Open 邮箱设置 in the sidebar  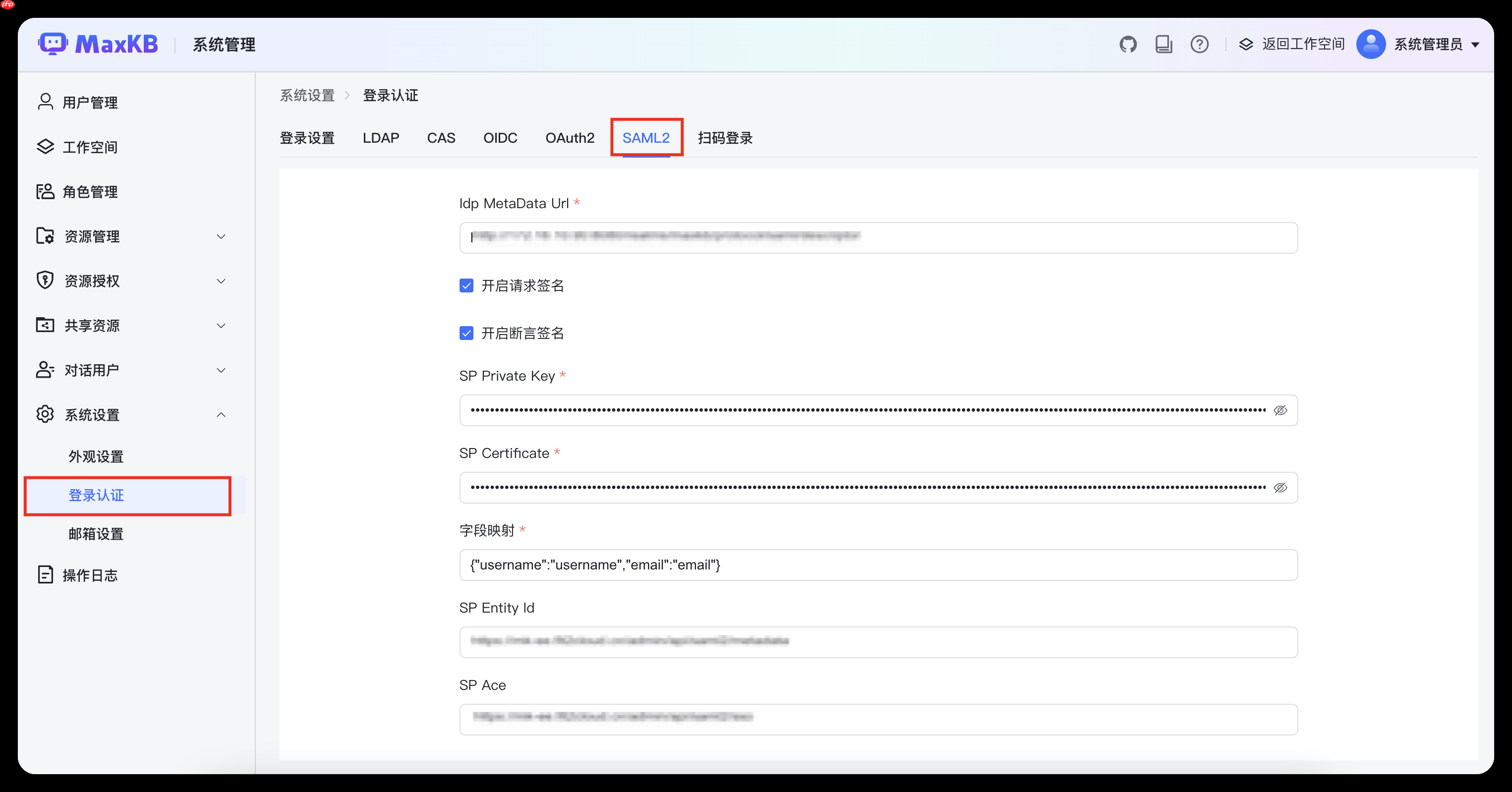[96, 534]
